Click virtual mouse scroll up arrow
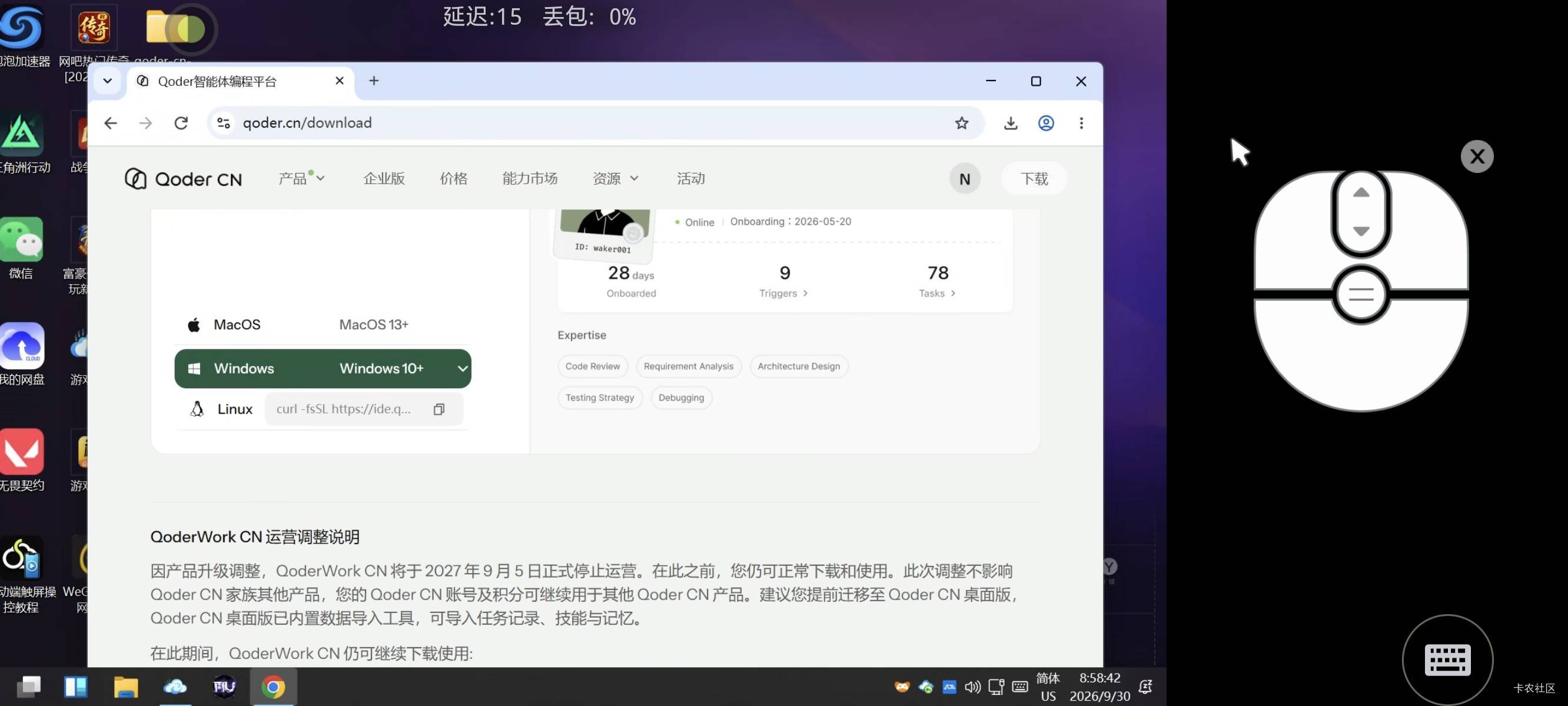 tap(1361, 192)
